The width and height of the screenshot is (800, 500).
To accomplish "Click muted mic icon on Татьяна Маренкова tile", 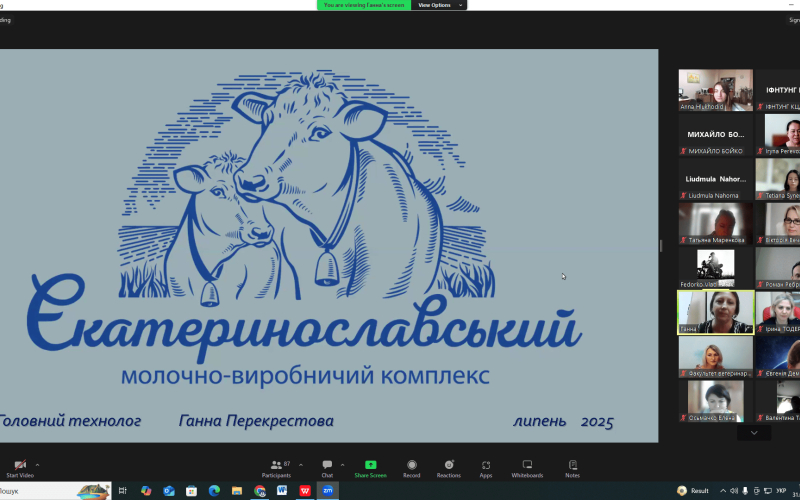I will click(684, 240).
